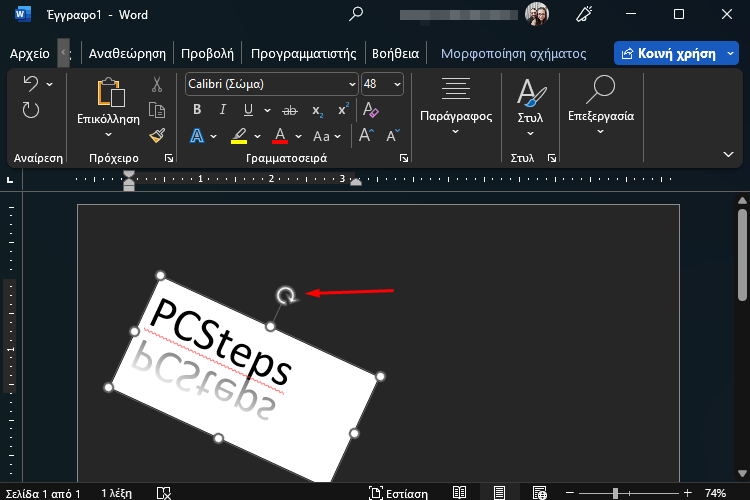
Task: Apply Text Effects blue A icon
Action: pyautogui.click(x=197, y=136)
